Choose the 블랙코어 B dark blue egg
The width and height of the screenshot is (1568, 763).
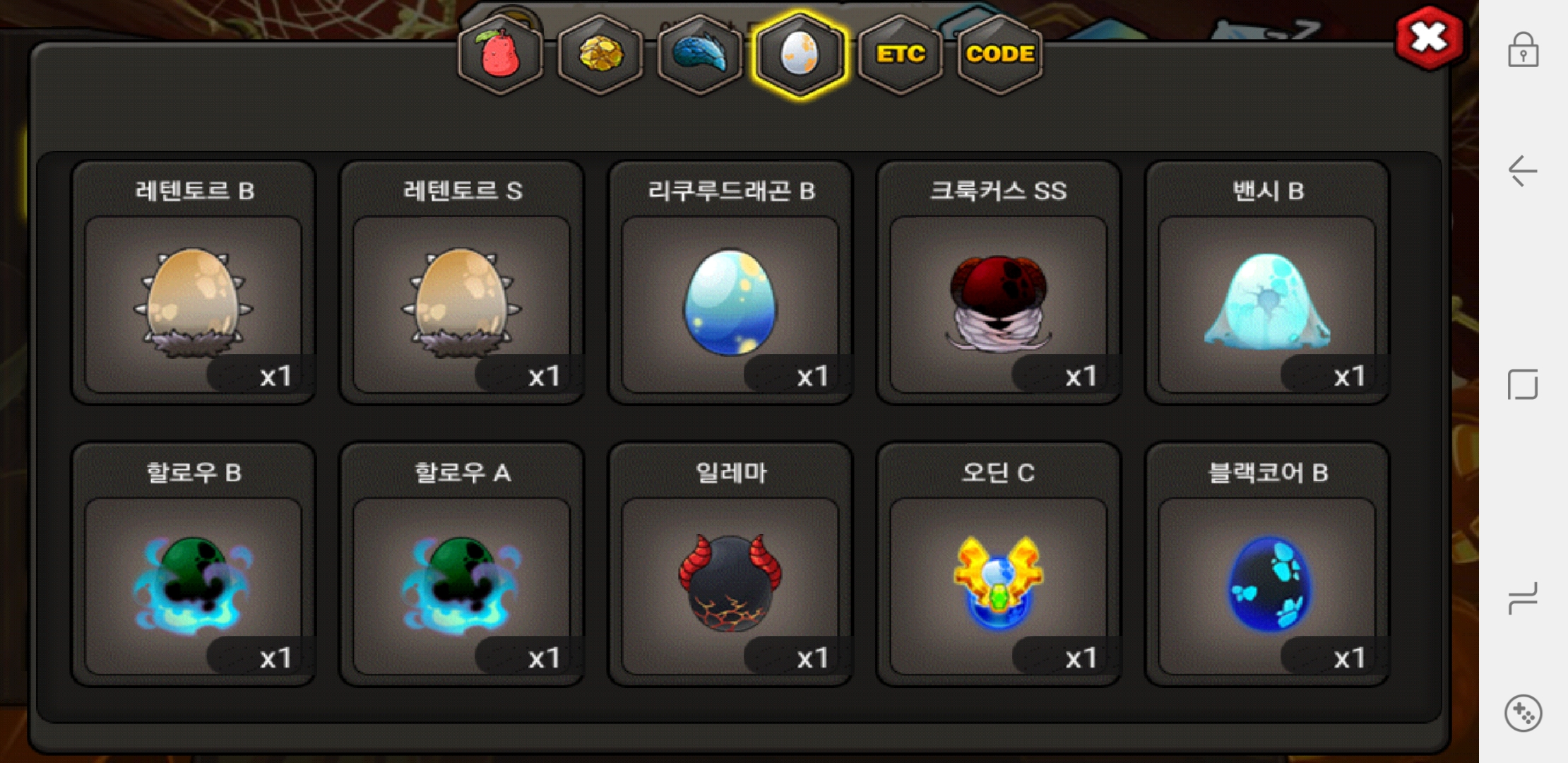pyautogui.click(x=1267, y=564)
